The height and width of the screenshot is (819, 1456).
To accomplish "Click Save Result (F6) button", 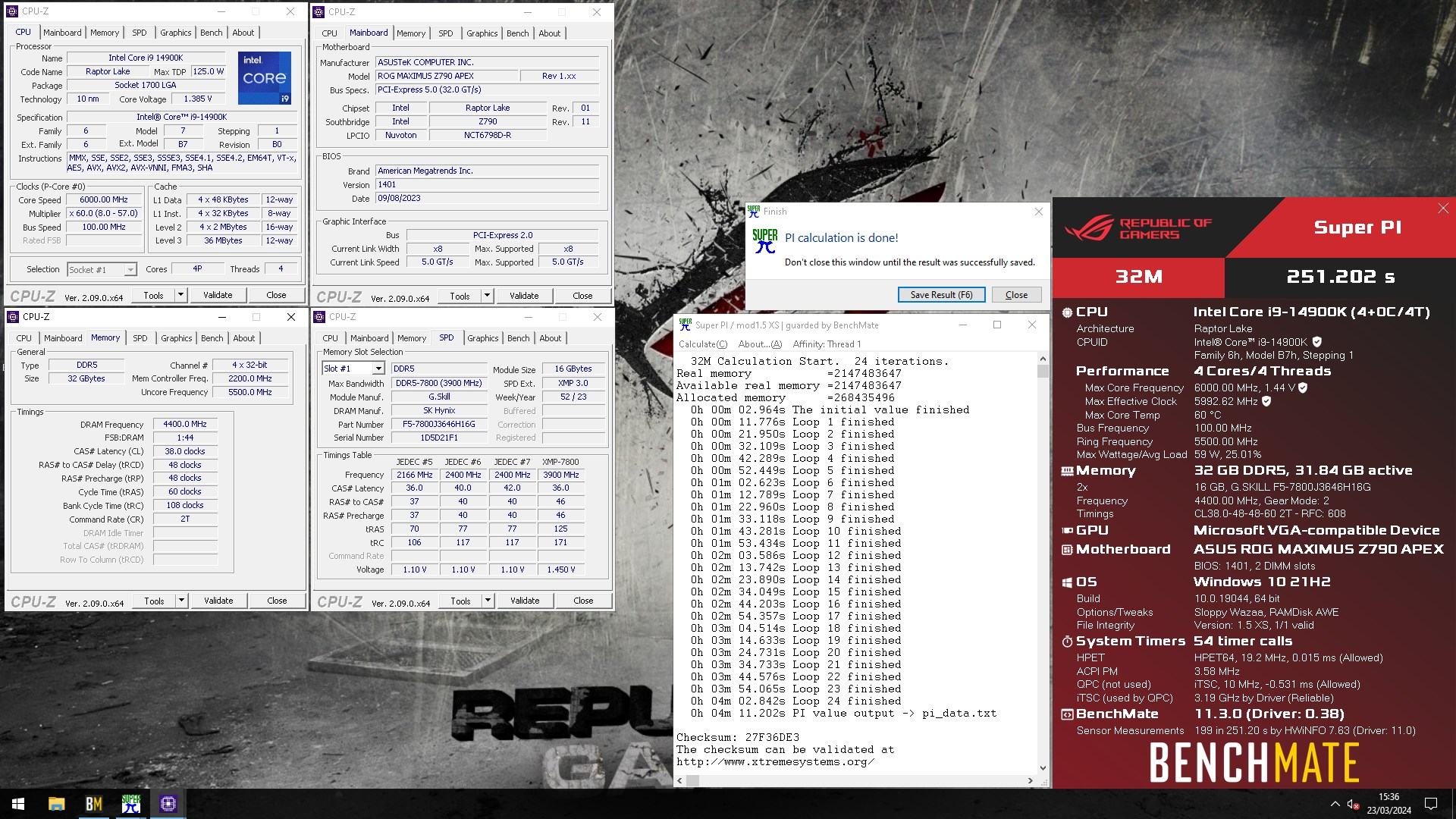I will pyautogui.click(x=941, y=295).
